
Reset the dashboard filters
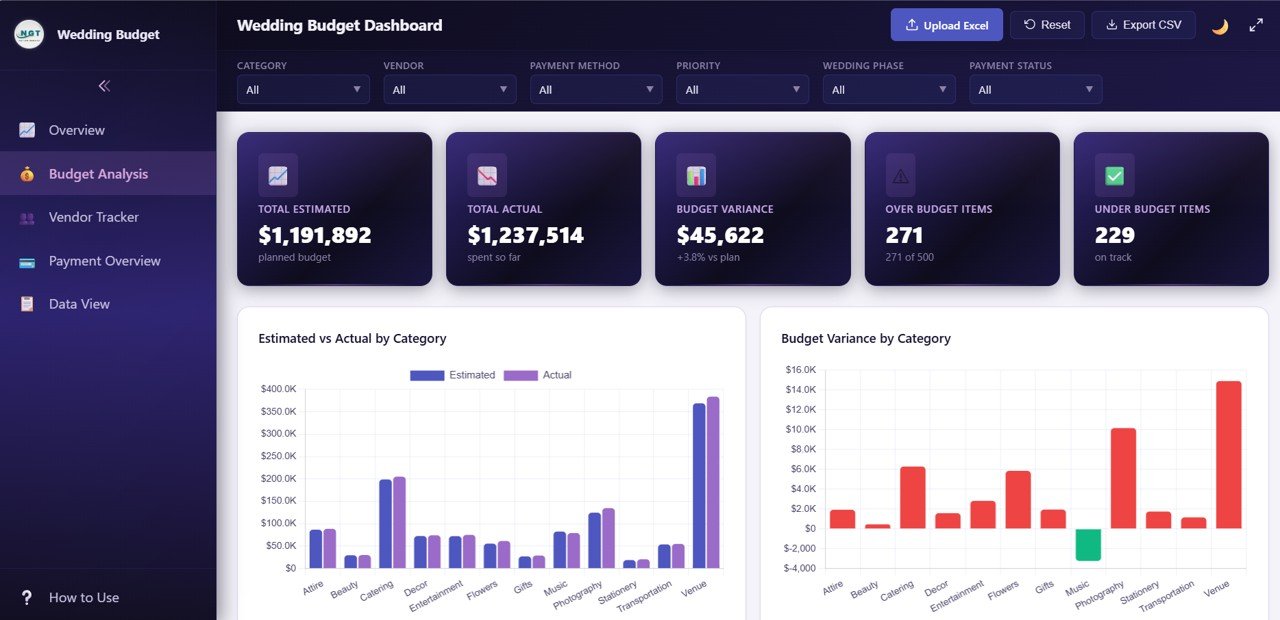pos(1047,25)
